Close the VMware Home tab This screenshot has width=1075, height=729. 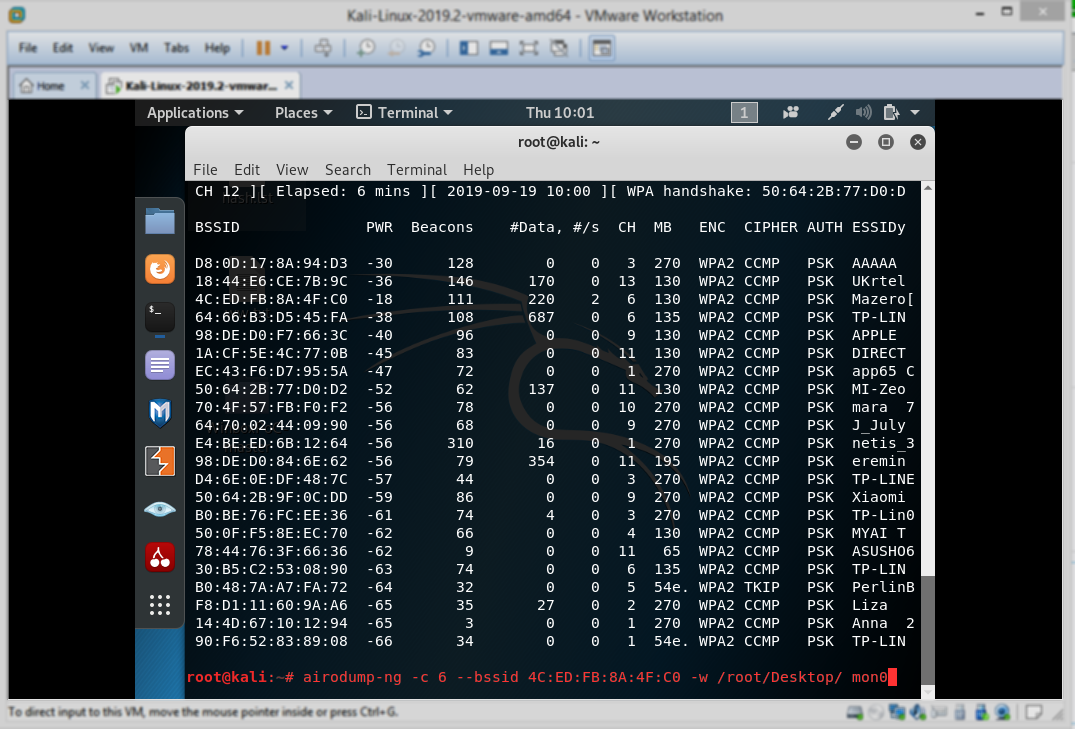click(84, 85)
